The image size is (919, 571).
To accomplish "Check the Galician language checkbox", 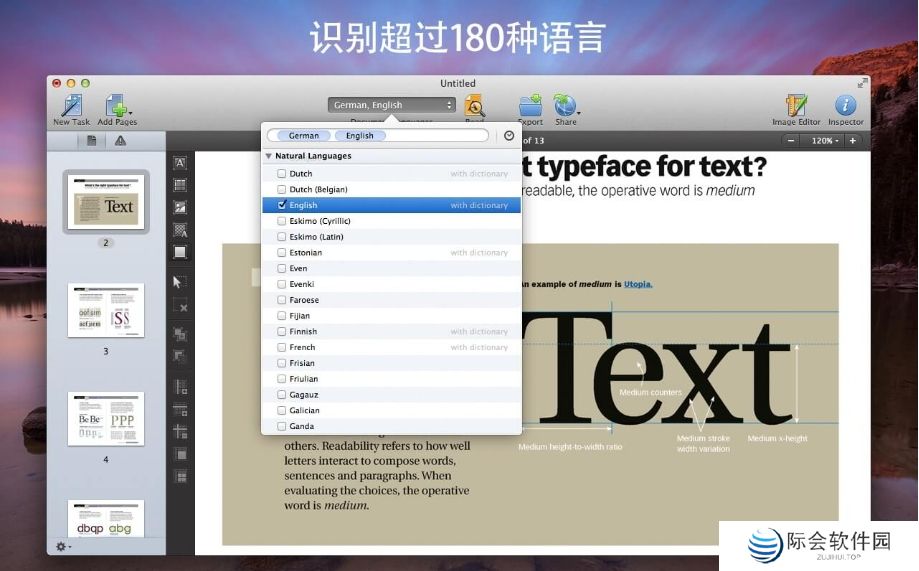I will (281, 410).
